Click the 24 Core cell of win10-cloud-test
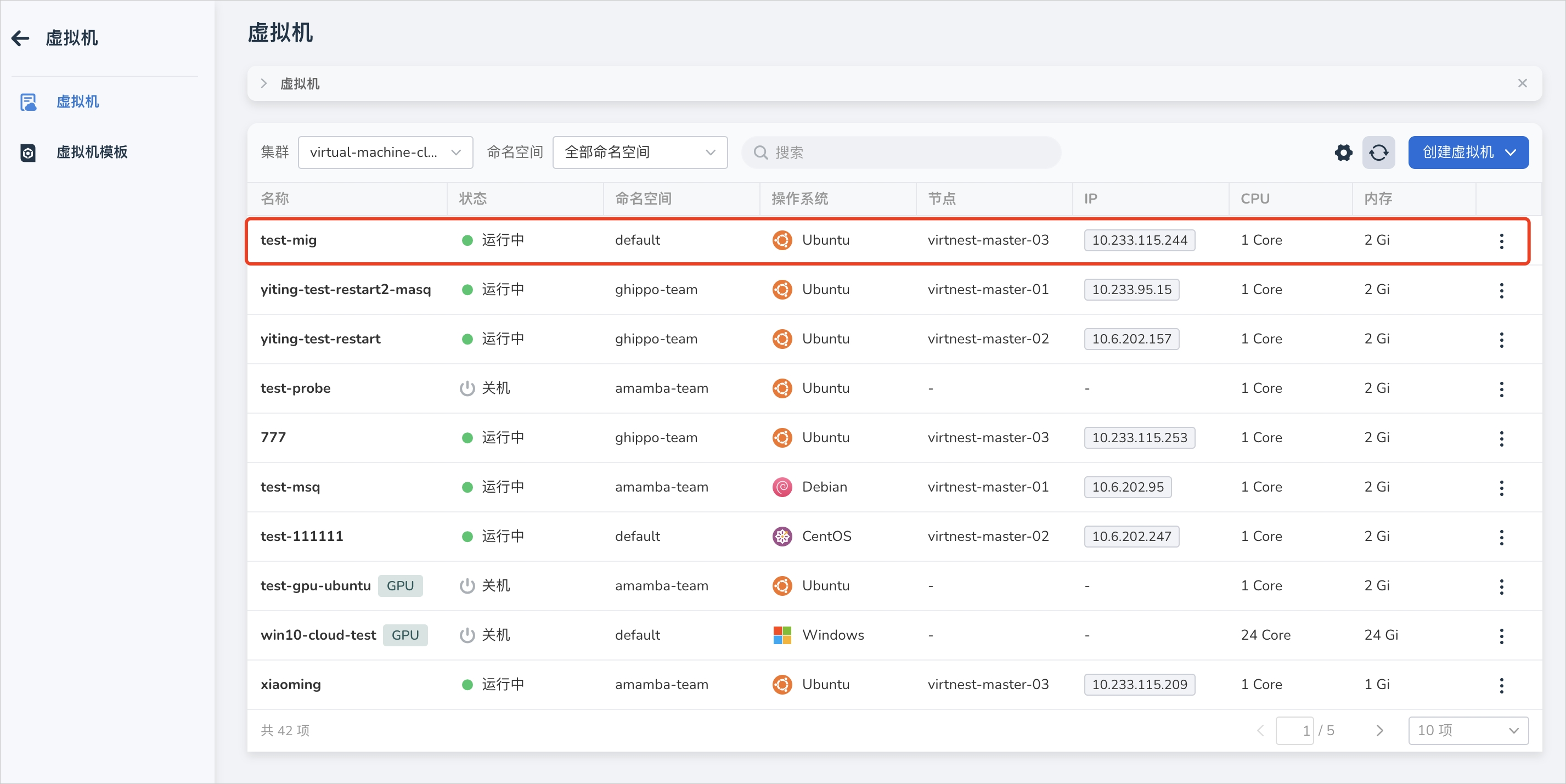Screen dimensions: 1566x784 click(1265, 635)
